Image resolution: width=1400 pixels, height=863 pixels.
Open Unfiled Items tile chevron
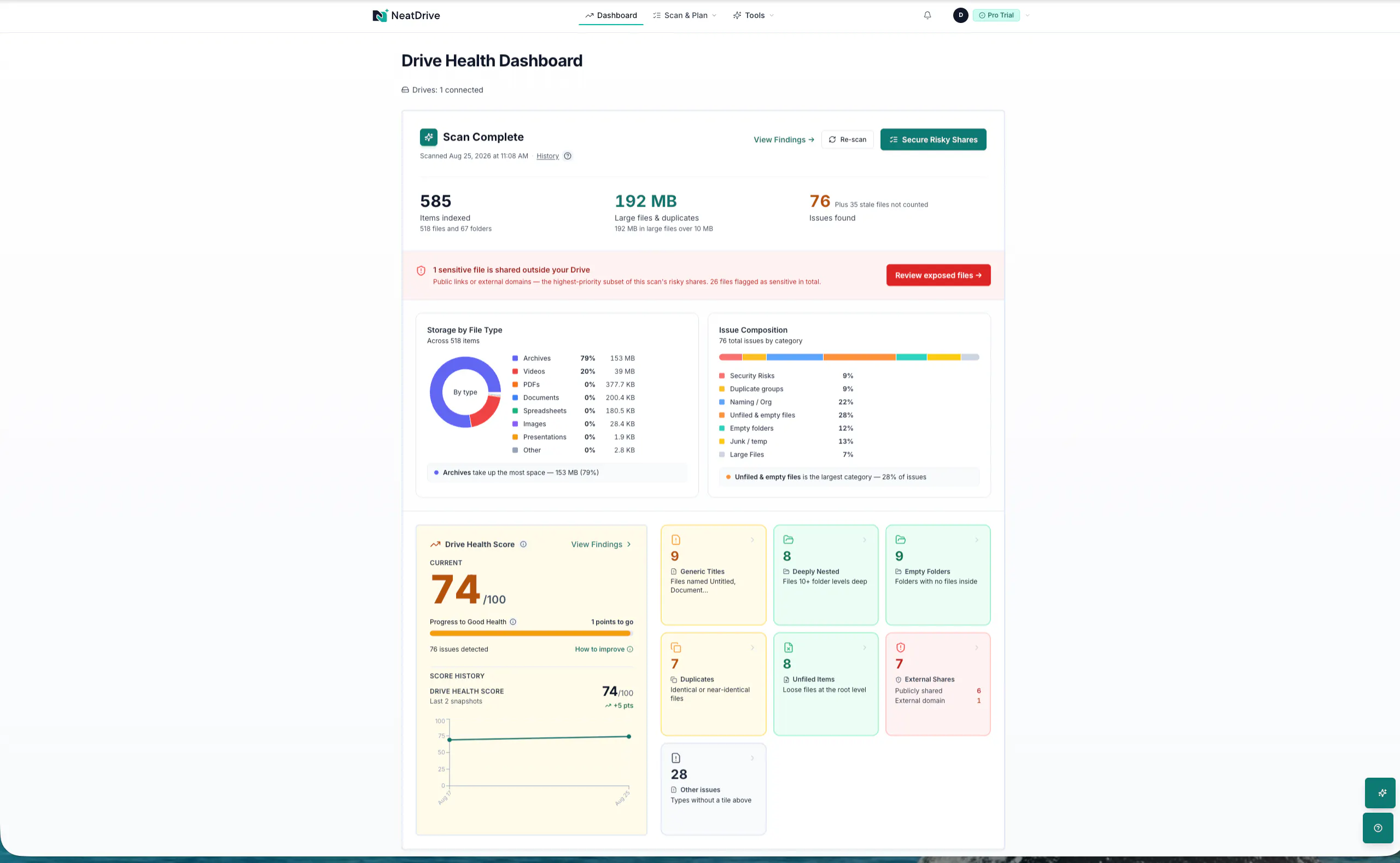click(865, 648)
